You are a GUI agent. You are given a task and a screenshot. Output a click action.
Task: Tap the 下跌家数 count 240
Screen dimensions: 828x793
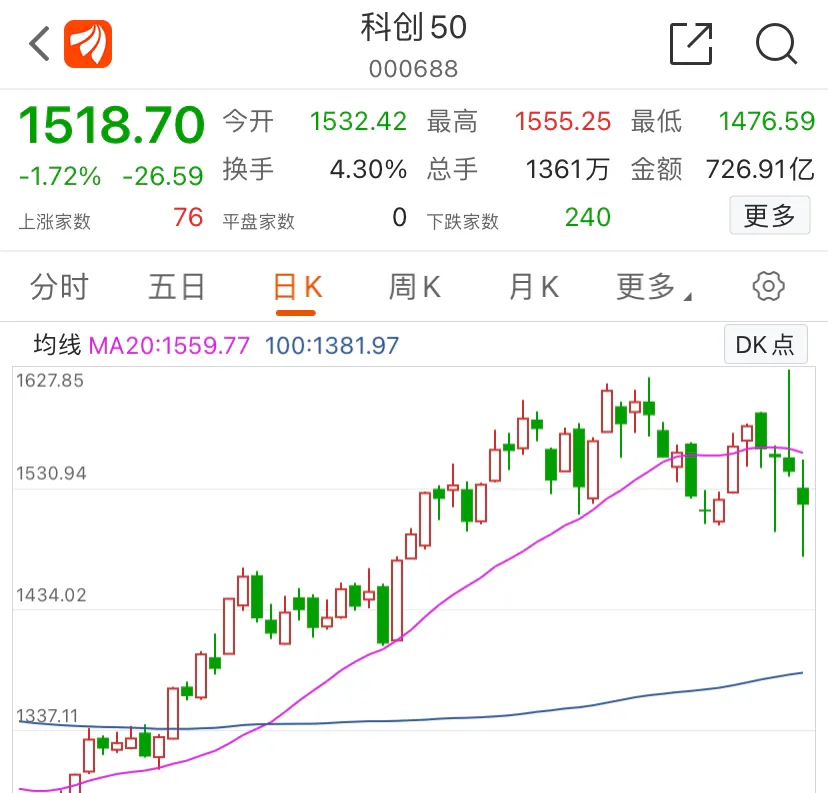588,217
